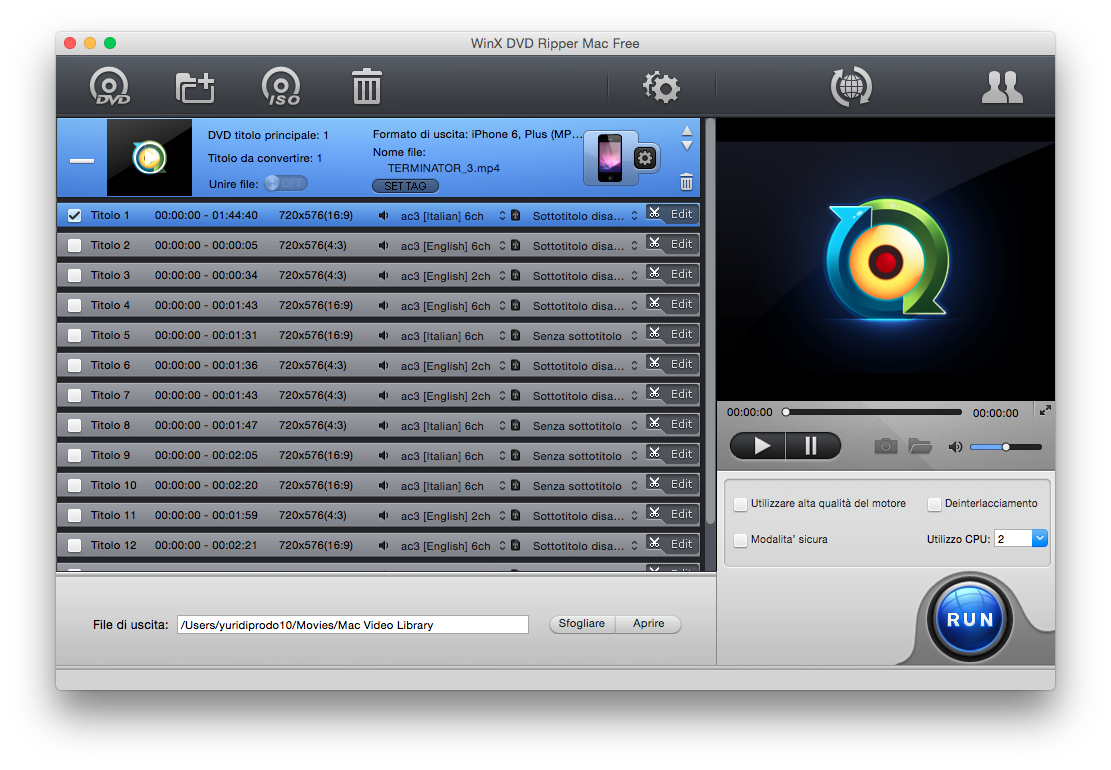Open Titolo 1 subtitle selector
The height and width of the screenshot is (770, 1111).
point(634,215)
